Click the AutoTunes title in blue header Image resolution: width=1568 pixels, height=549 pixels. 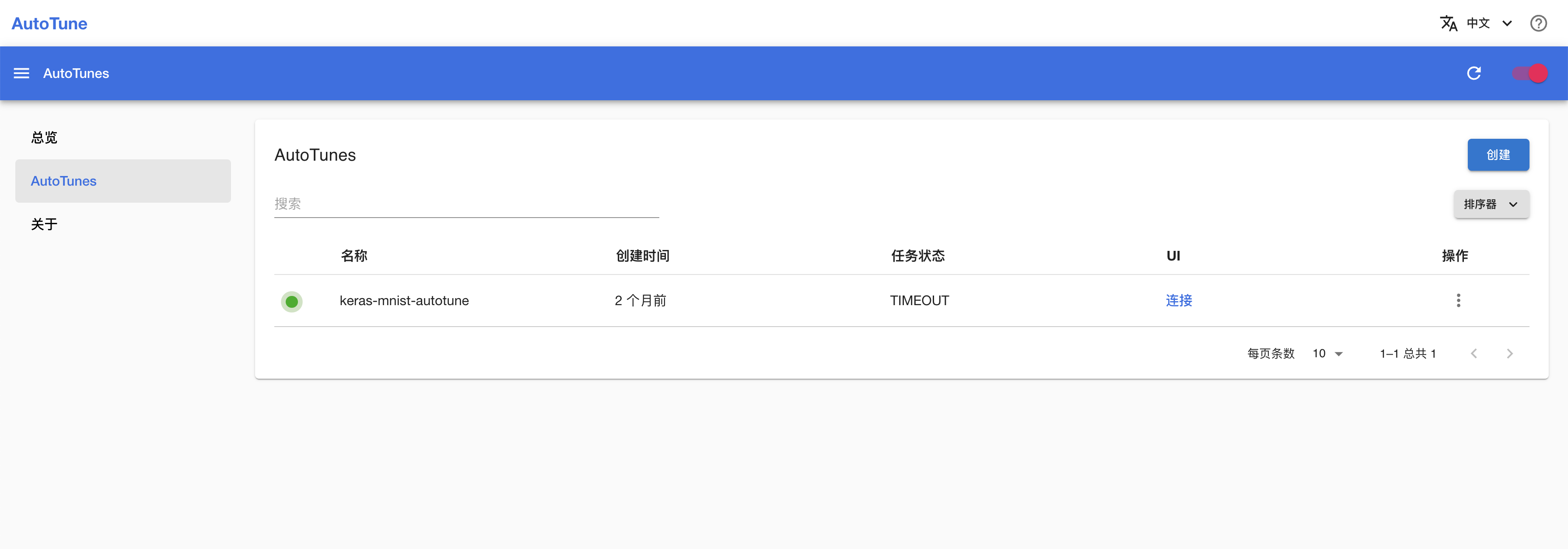tap(76, 73)
